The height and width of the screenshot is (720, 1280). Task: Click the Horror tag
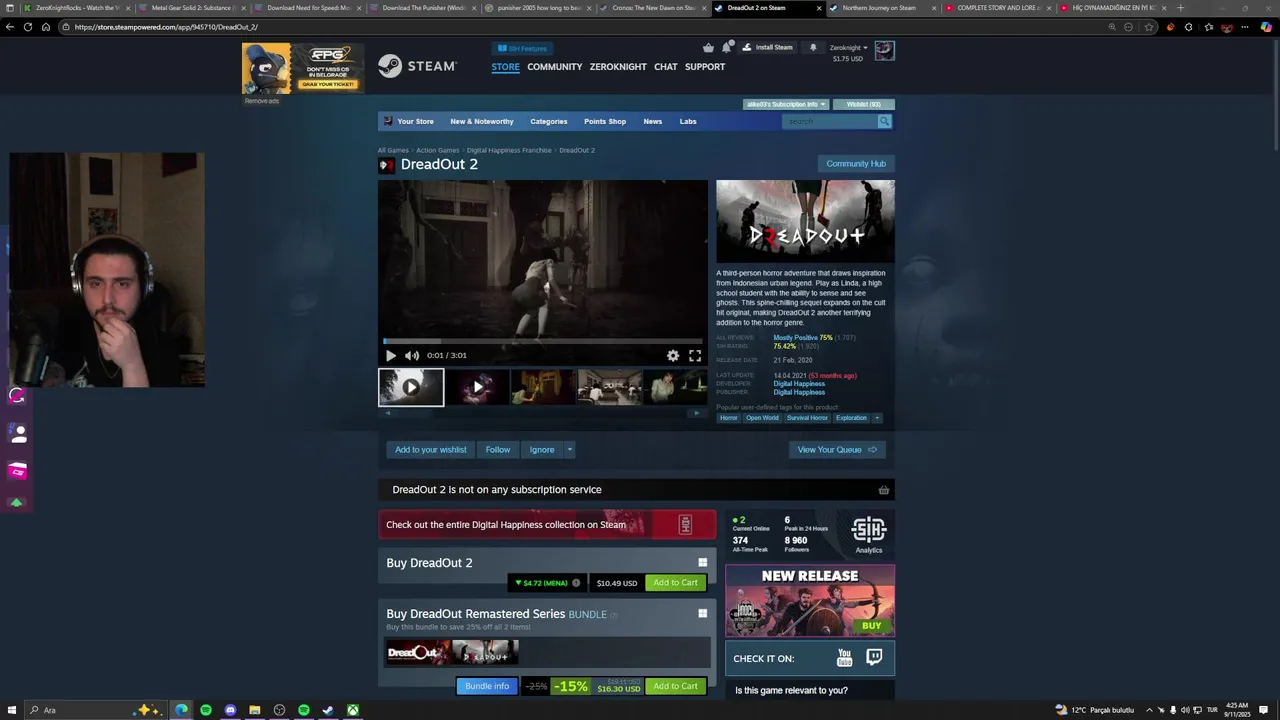point(728,418)
